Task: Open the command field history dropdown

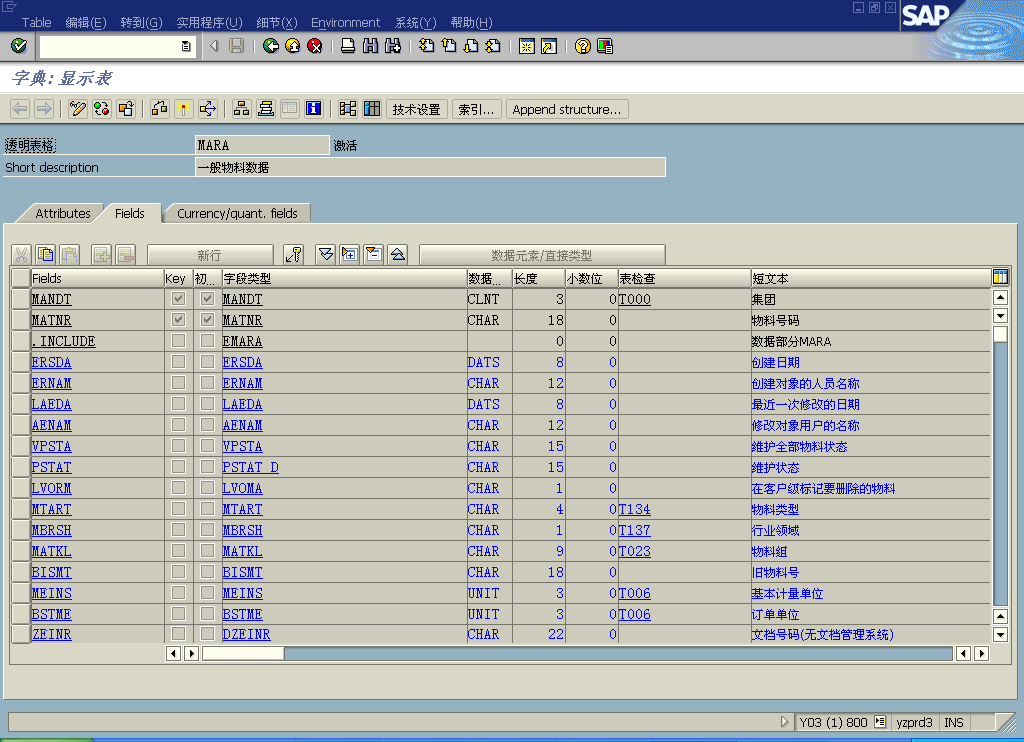Action: (x=186, y=46)
